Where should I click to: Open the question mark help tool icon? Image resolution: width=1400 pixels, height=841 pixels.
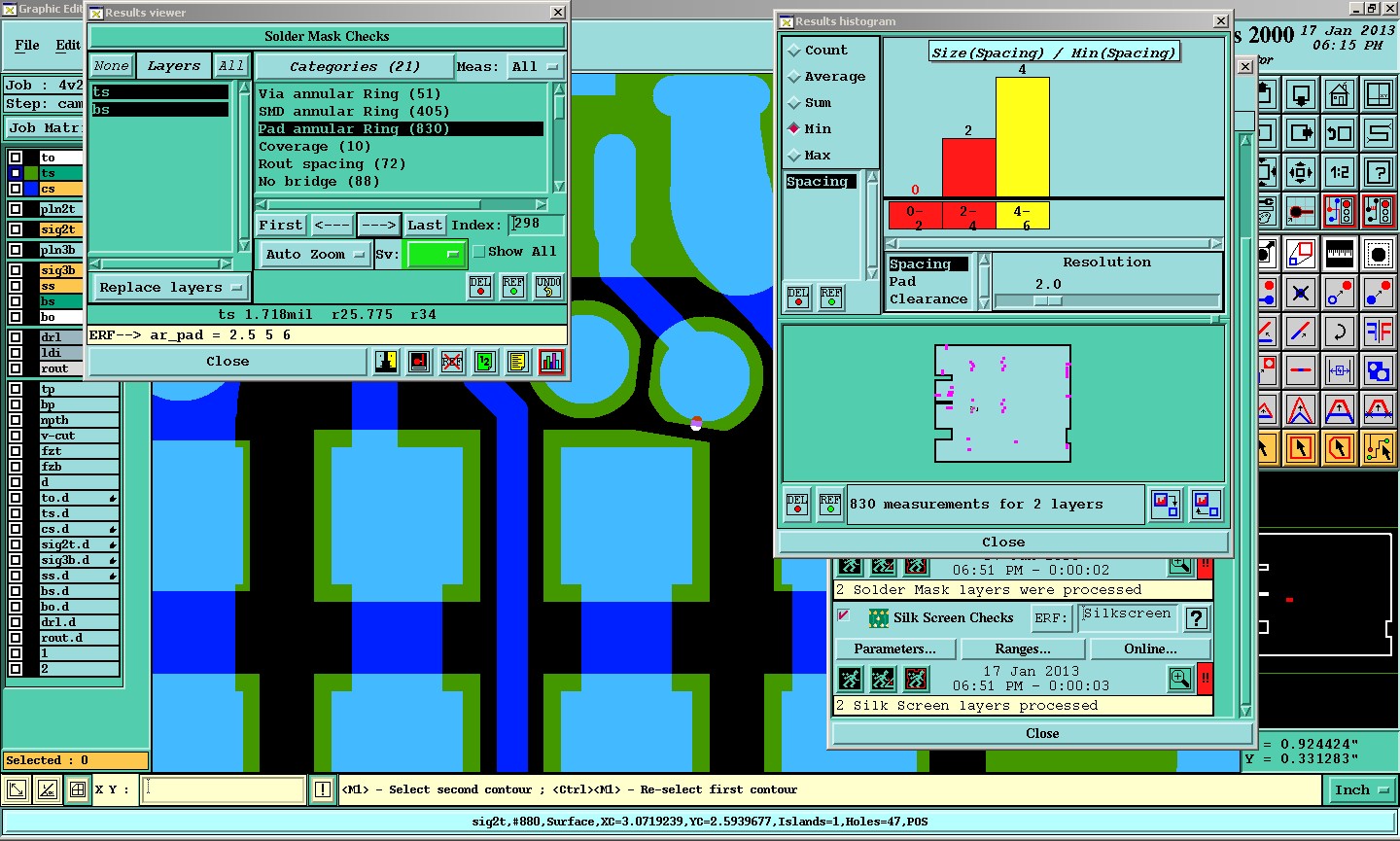[x=1378, y=172]
